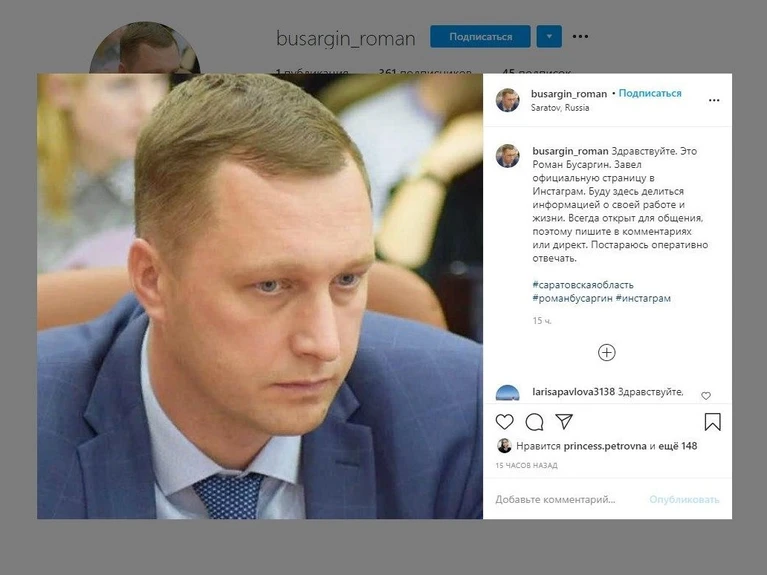Open comments via speech bubble icon
Viewport: 767px width, 575px height.
(x=534, y=421)
